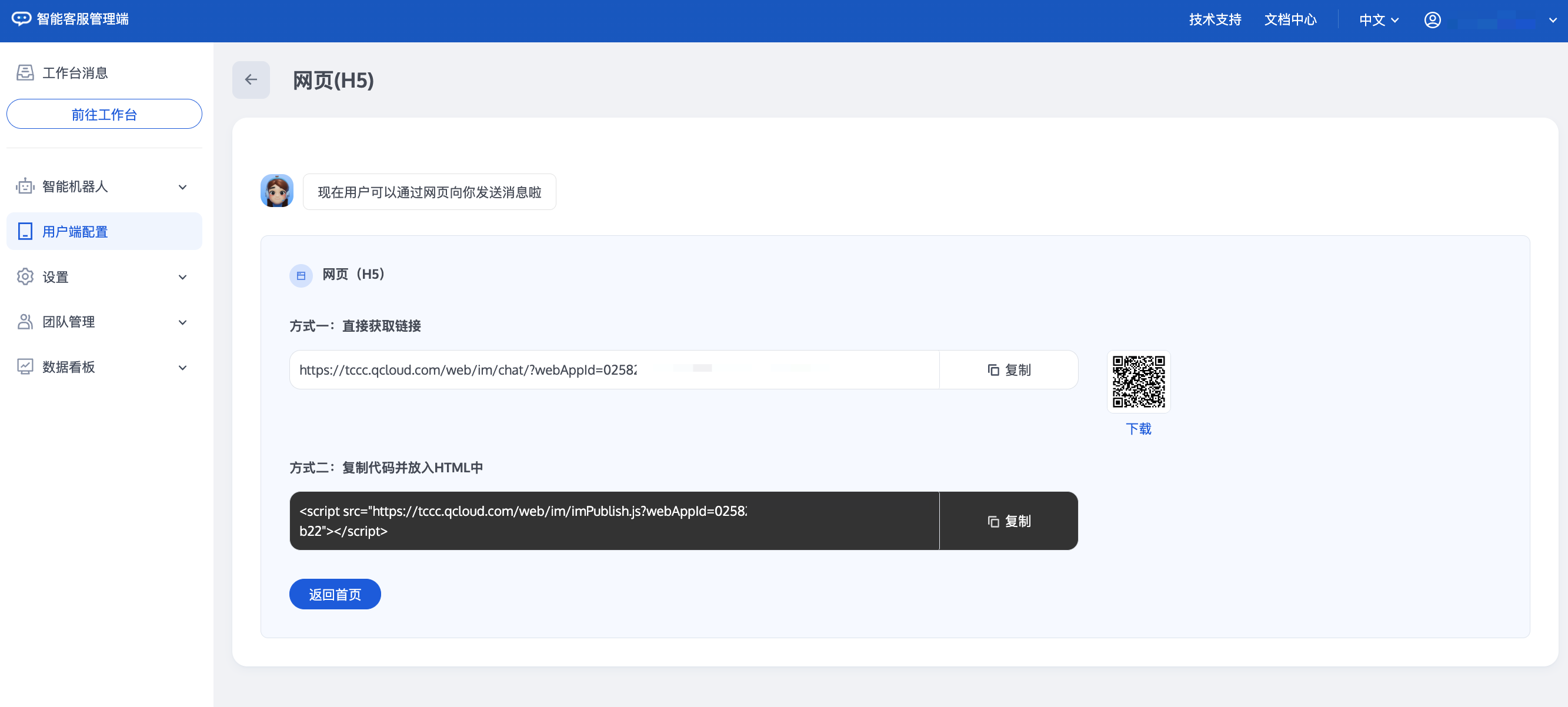Expand the 团队管理 menu chevron
The width and height of the screenshot is (1568, 707).
tap(182, 322)
